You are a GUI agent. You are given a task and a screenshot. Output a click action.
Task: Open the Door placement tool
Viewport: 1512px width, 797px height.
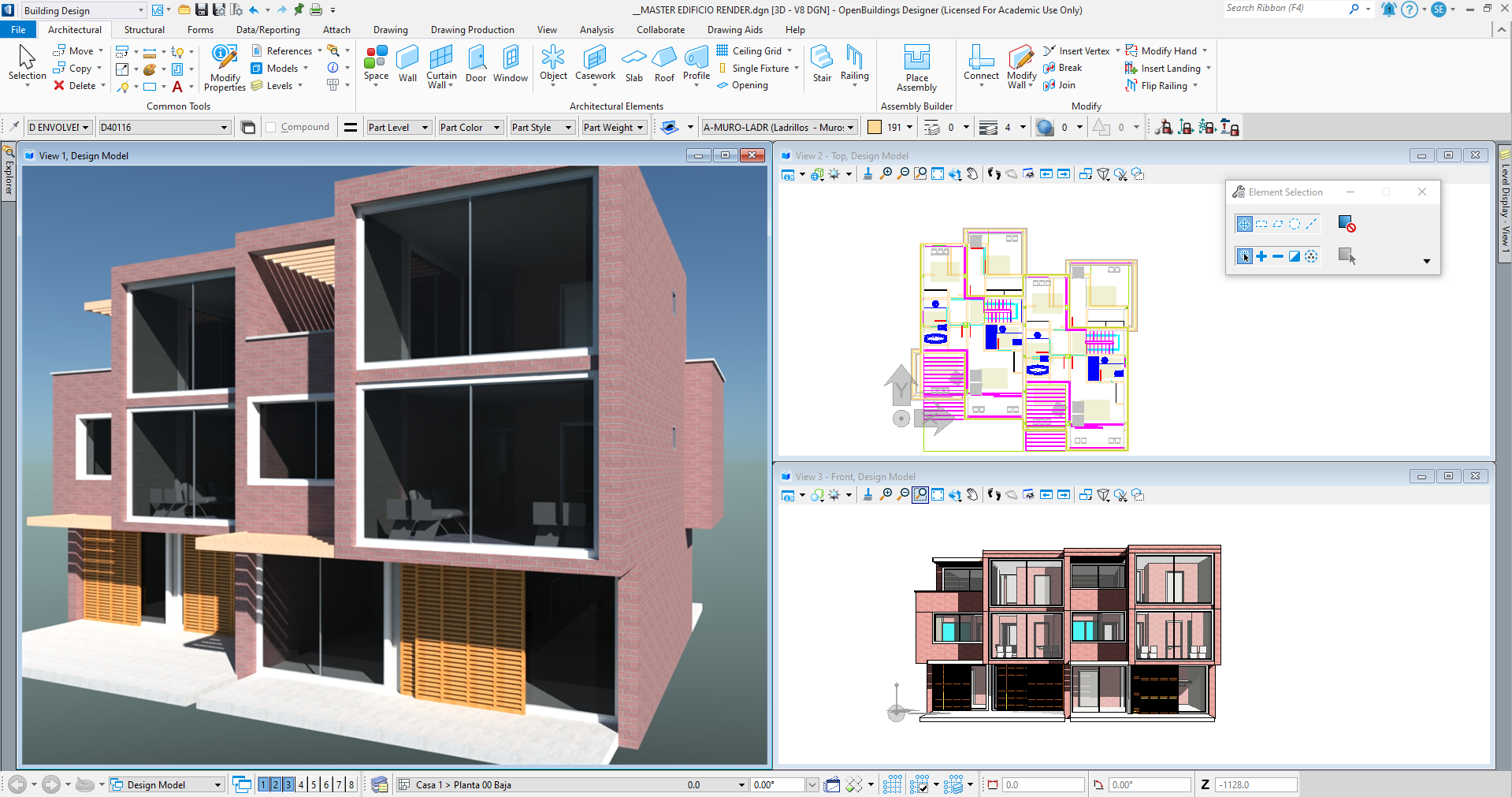click(x=476, y=66)
